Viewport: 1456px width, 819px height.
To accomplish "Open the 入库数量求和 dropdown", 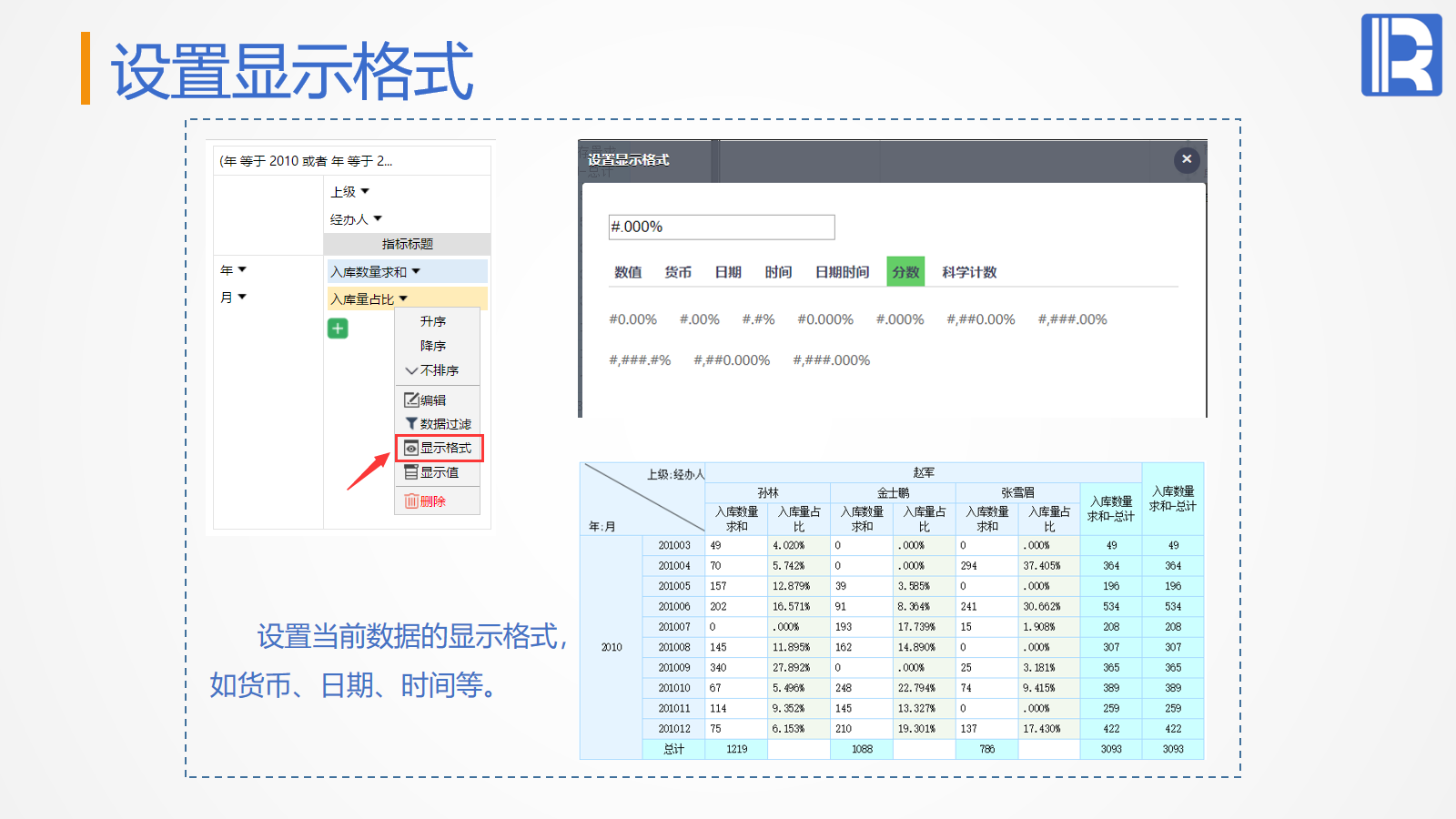I will 416,272.
